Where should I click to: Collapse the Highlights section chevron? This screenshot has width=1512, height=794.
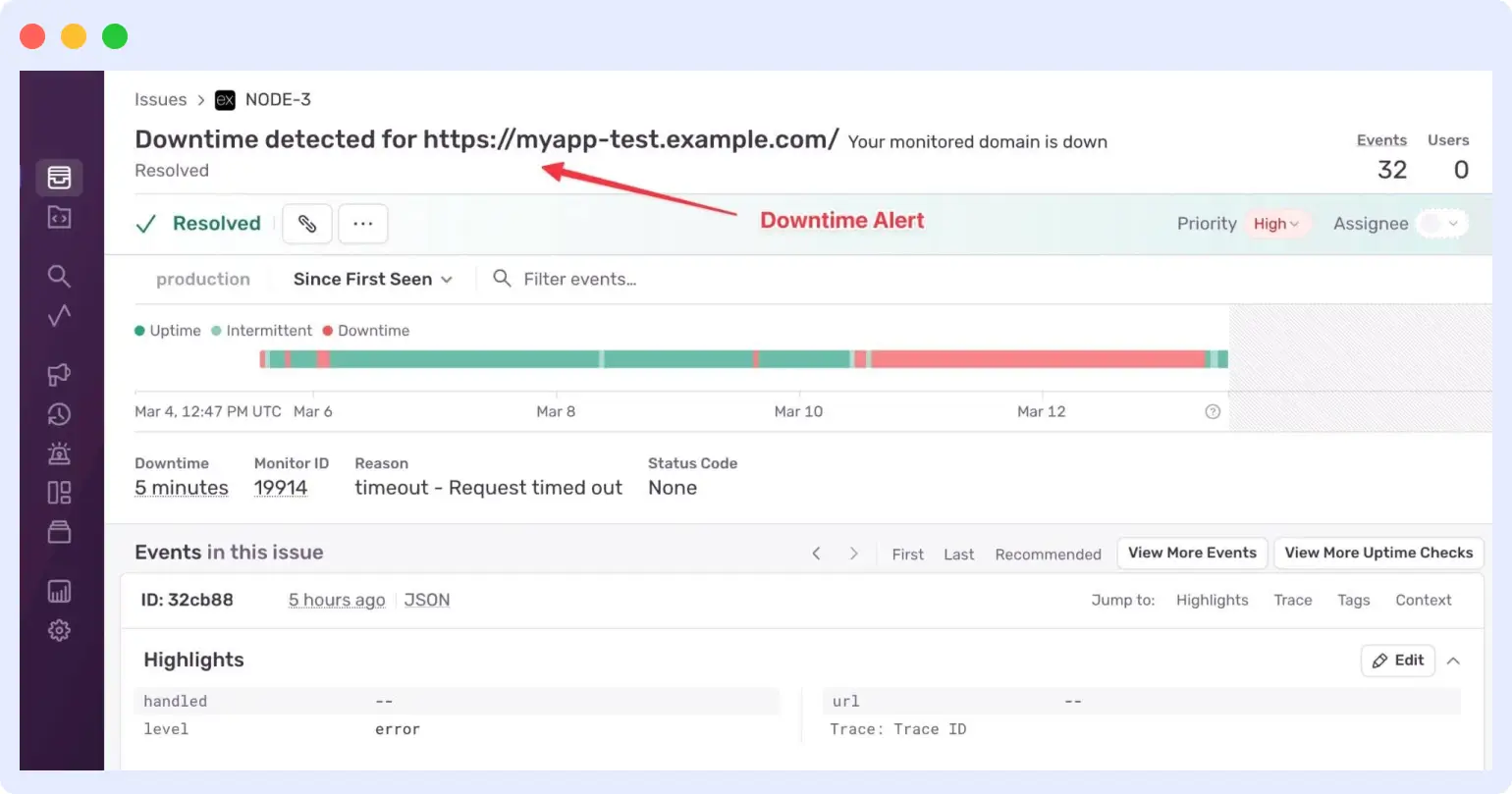1453,661
